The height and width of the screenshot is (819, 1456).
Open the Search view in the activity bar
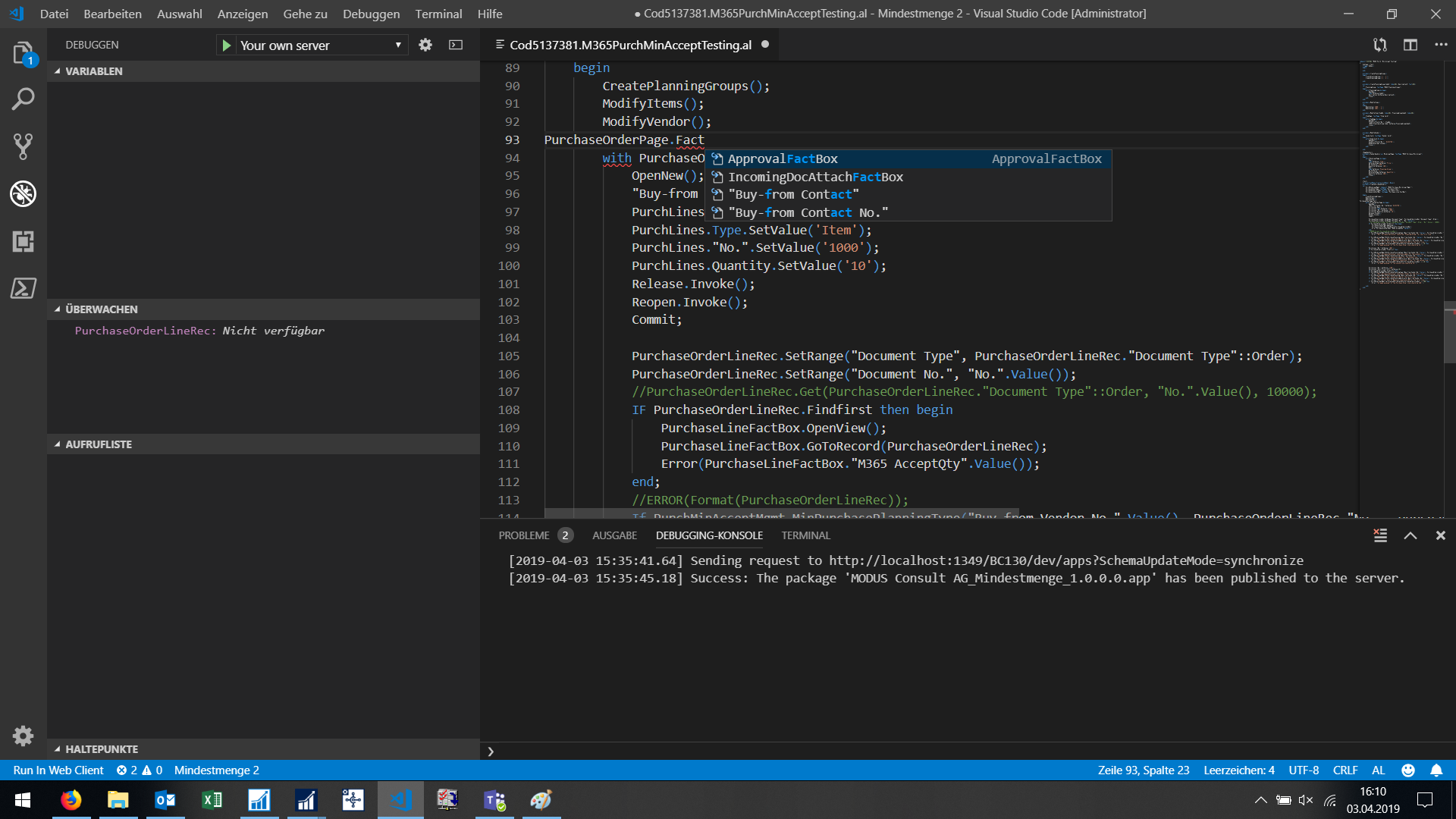23,99
